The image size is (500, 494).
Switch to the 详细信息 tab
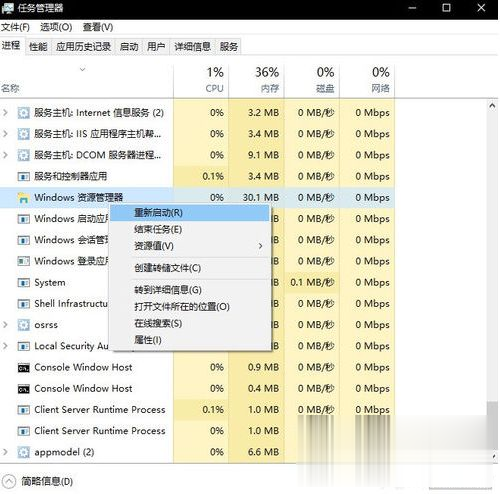(193, 47)
